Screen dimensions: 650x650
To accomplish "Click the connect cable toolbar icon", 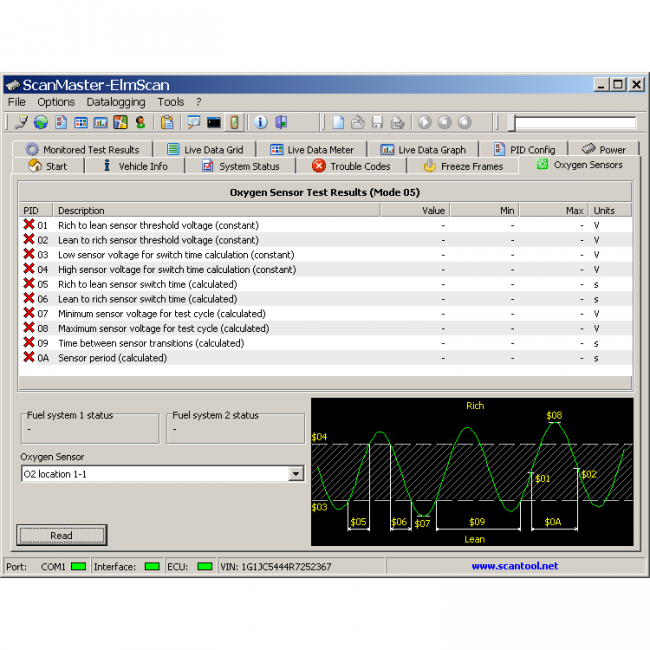I will (21, 122).
